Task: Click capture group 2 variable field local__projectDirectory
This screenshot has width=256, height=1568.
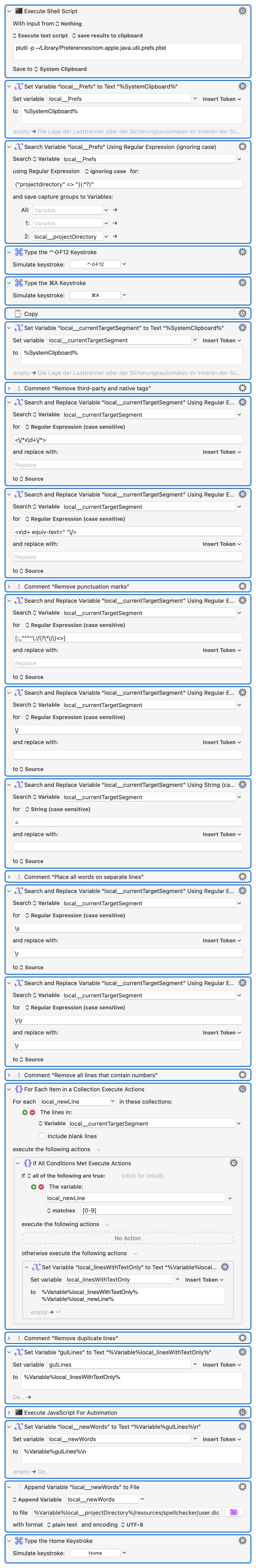Action: pos(67,237)
